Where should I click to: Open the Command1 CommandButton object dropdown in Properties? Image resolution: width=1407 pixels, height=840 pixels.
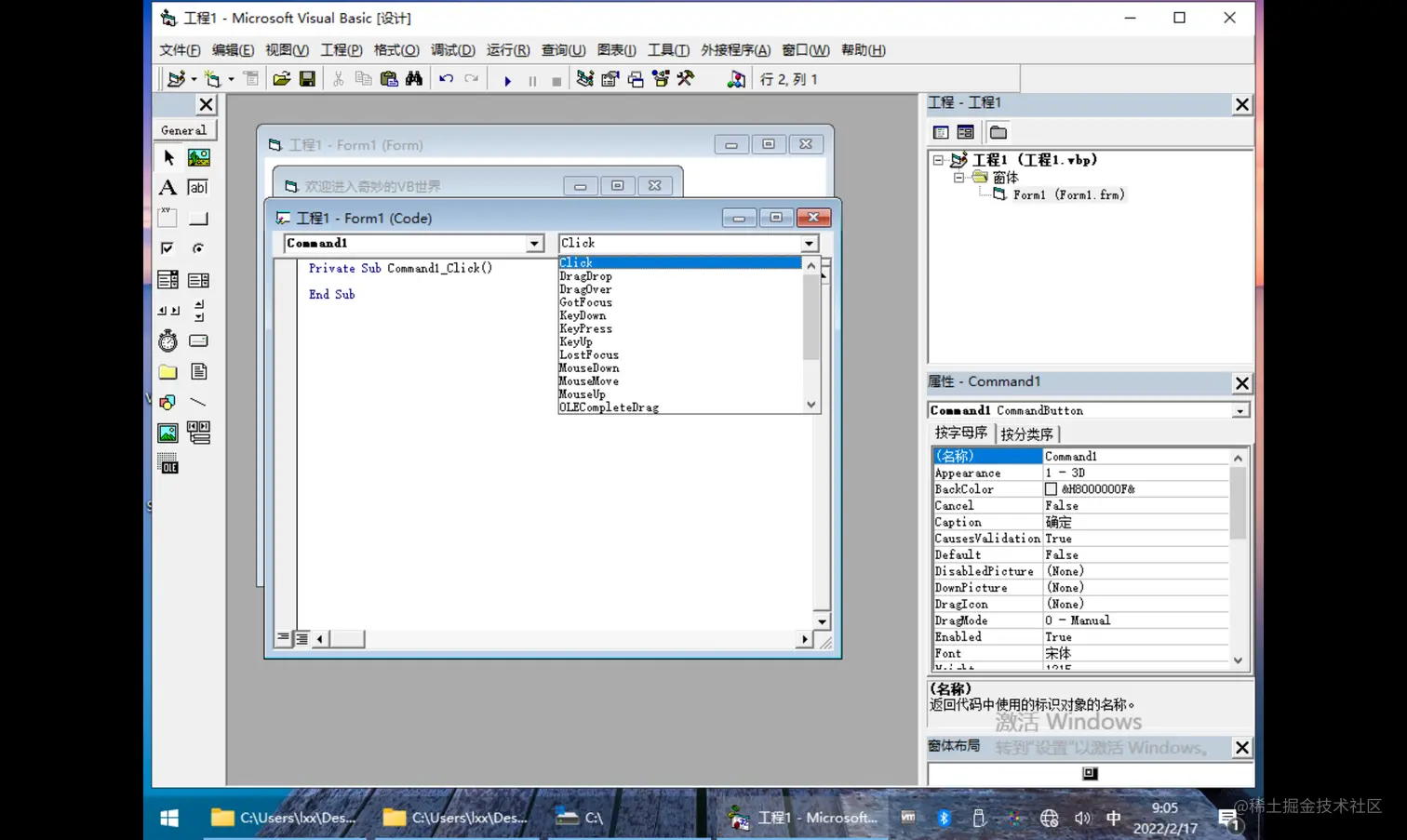click(1239, 410)
